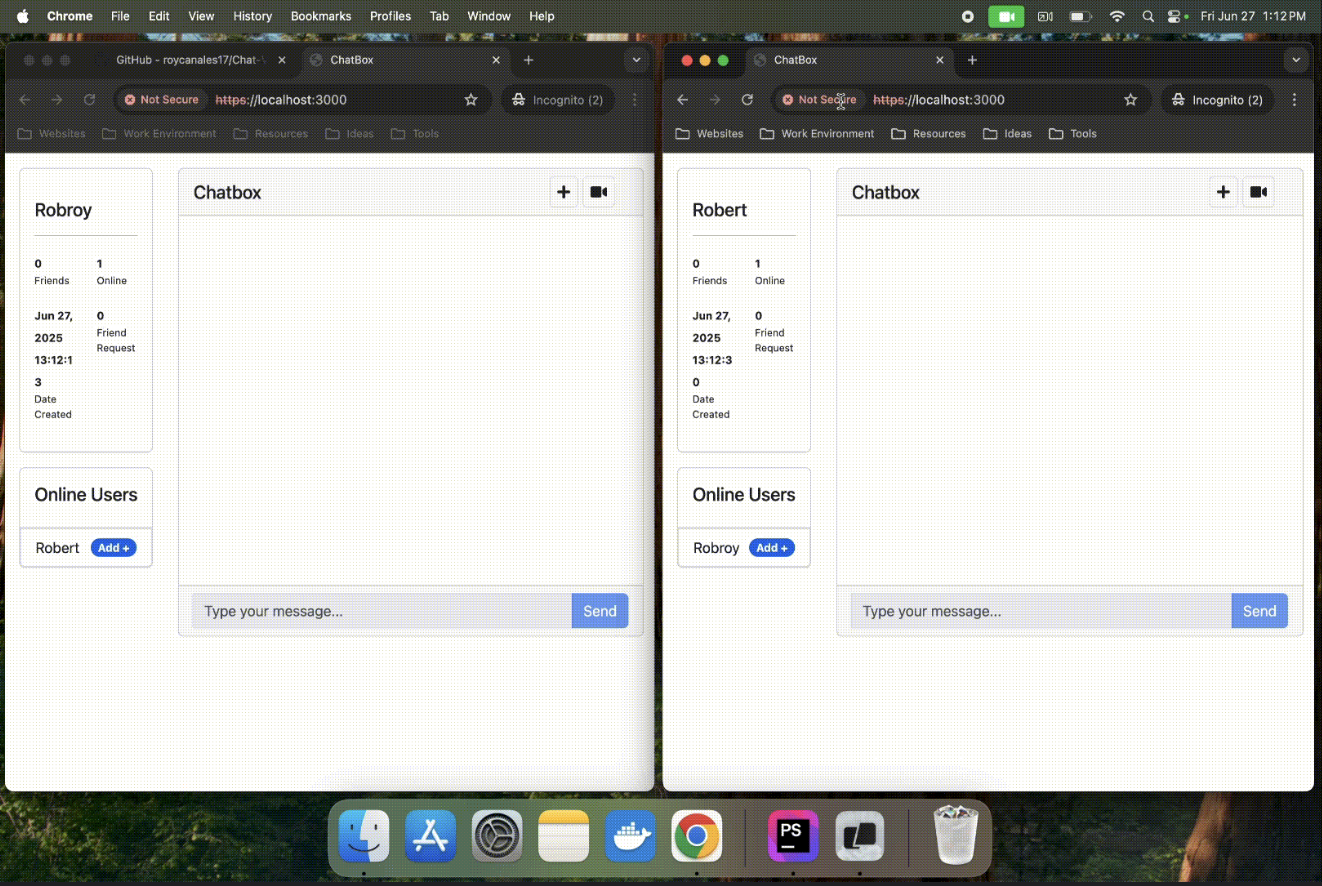Image resolution: width=1322 pixels, height=886 pixels.
Task: Add Robert as a friend in left window
Action: (x=113, y=548)
